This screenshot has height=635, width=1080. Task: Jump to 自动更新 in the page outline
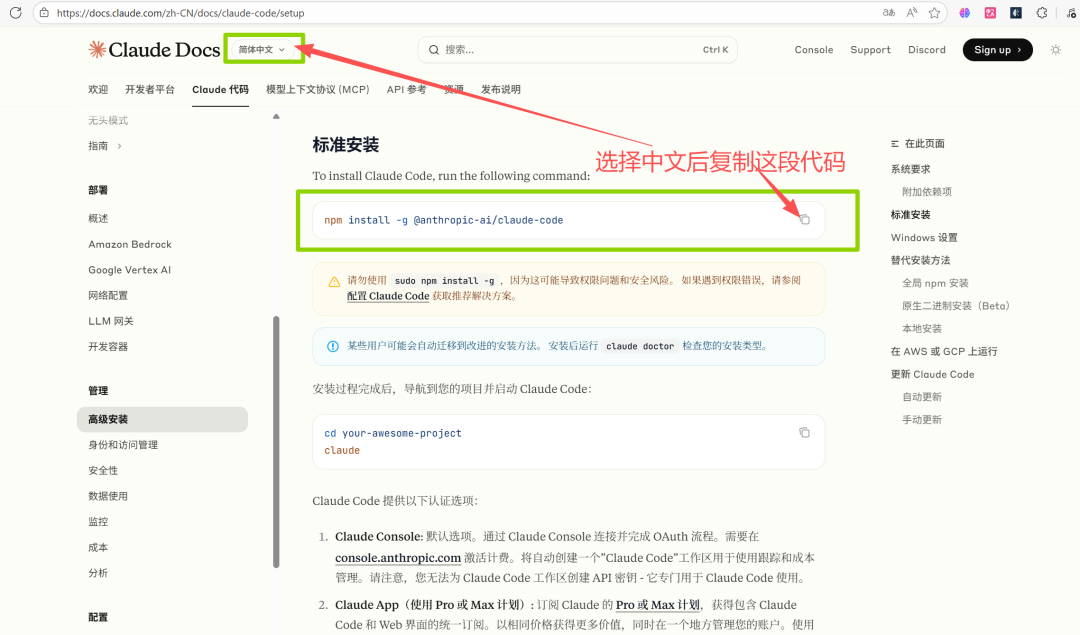click(x=922, y=397)
